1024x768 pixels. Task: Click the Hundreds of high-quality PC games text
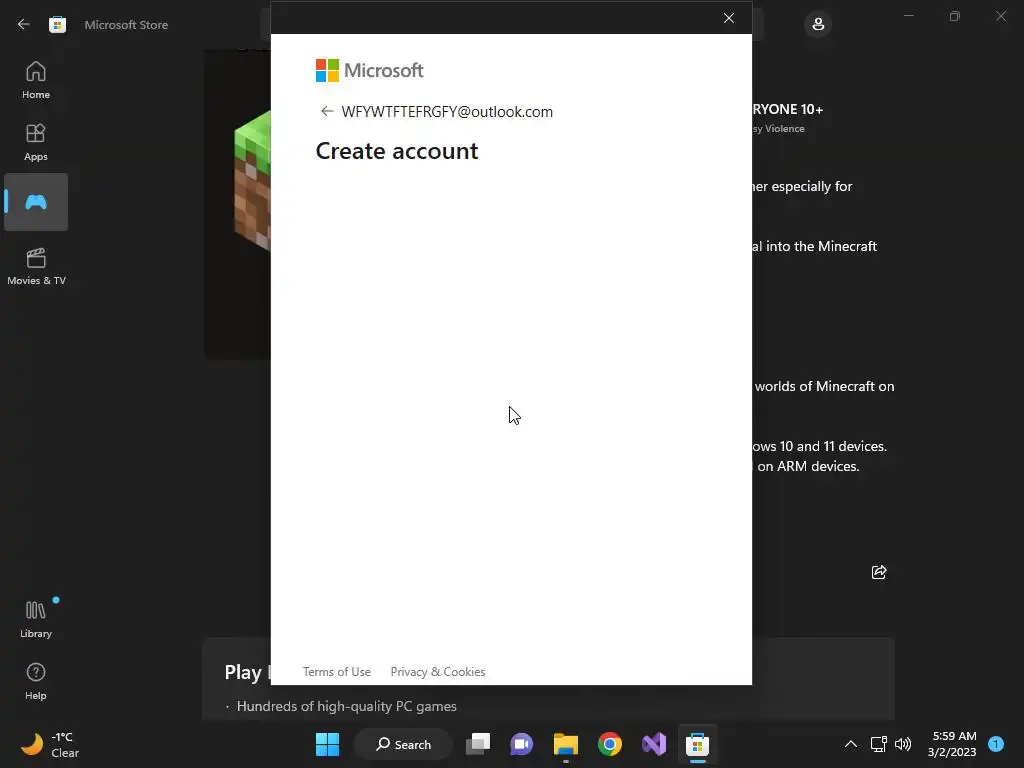coord(346,706)
